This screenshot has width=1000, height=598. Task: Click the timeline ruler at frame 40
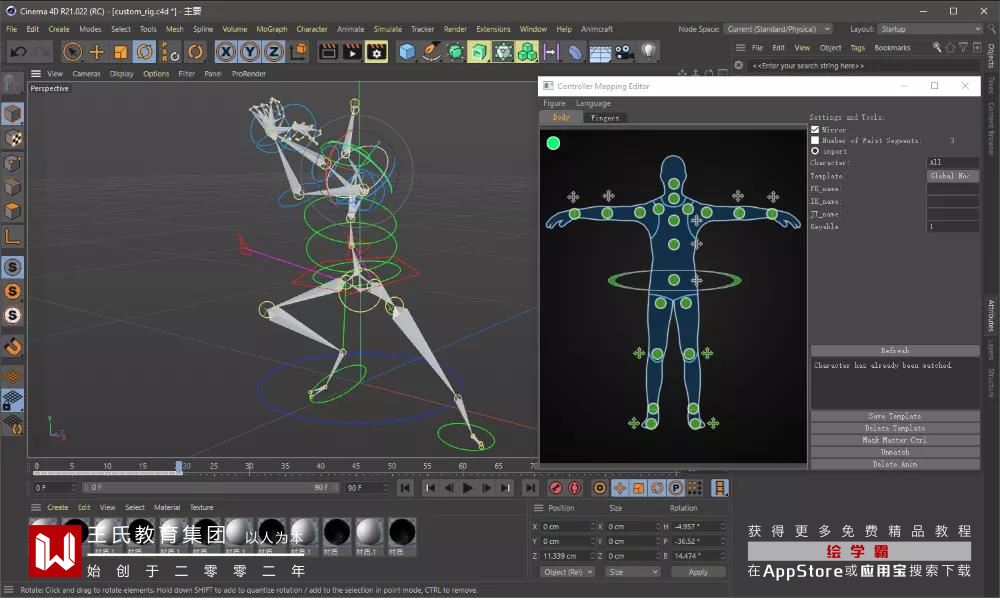tap(320, 466)
